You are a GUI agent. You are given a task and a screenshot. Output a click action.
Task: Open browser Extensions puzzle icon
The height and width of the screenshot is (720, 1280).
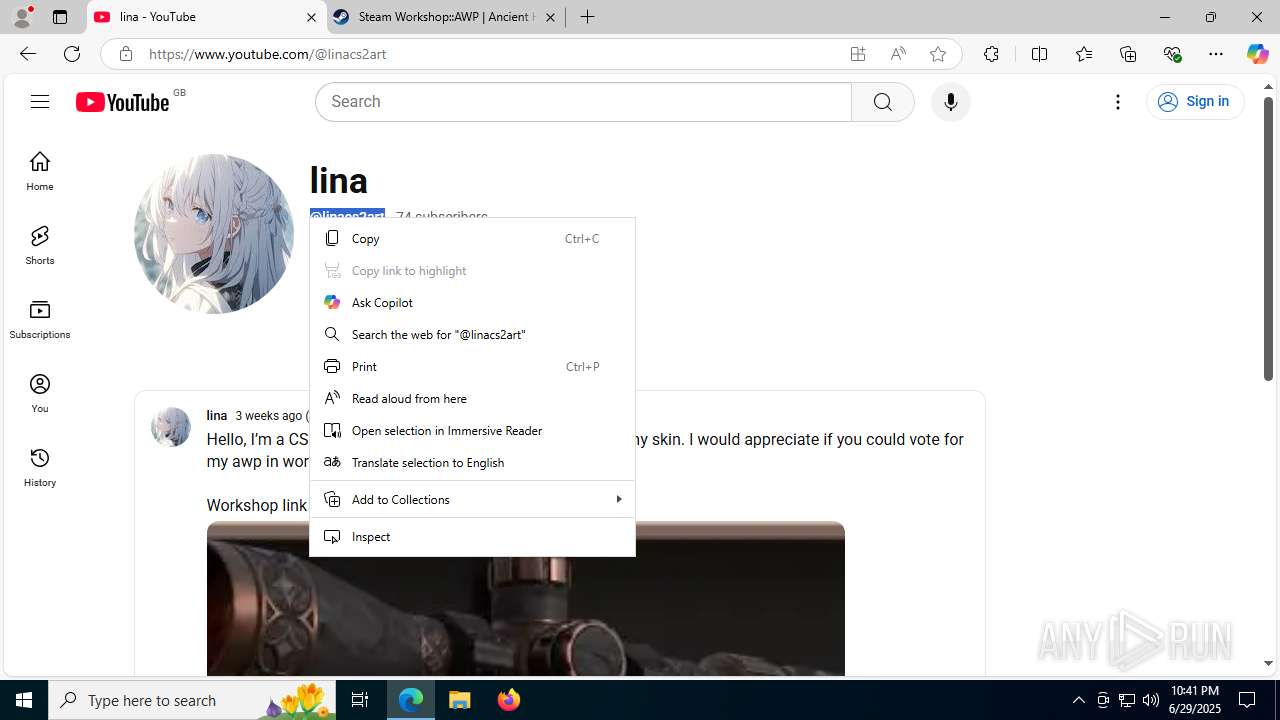tap(991, 54)
